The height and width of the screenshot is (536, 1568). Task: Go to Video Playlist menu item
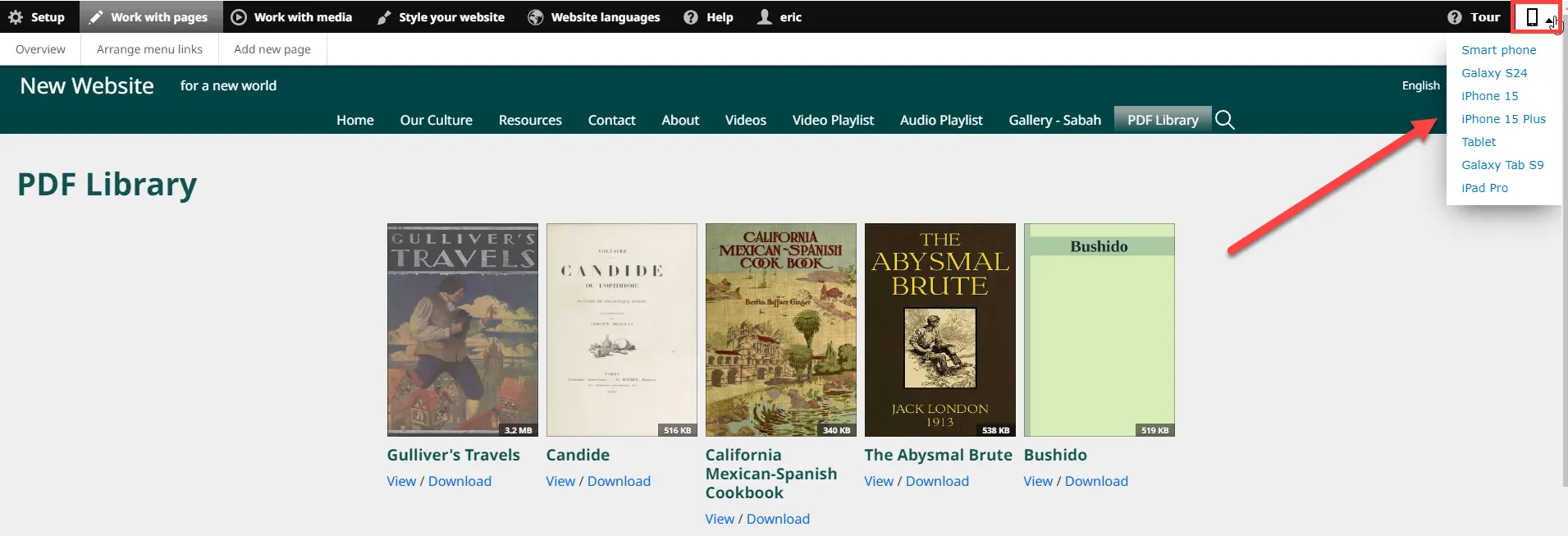pos(833,120)
